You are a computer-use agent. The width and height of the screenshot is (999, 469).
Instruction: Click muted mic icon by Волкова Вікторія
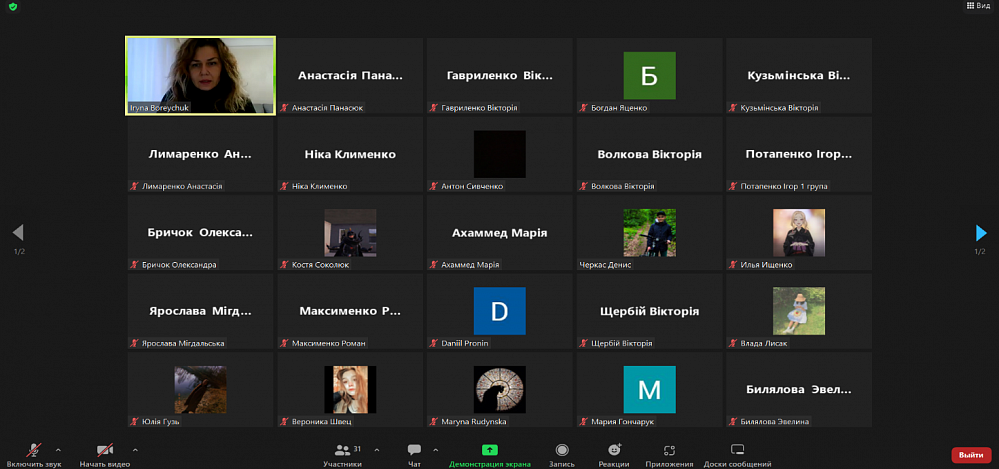pos(584,186)
